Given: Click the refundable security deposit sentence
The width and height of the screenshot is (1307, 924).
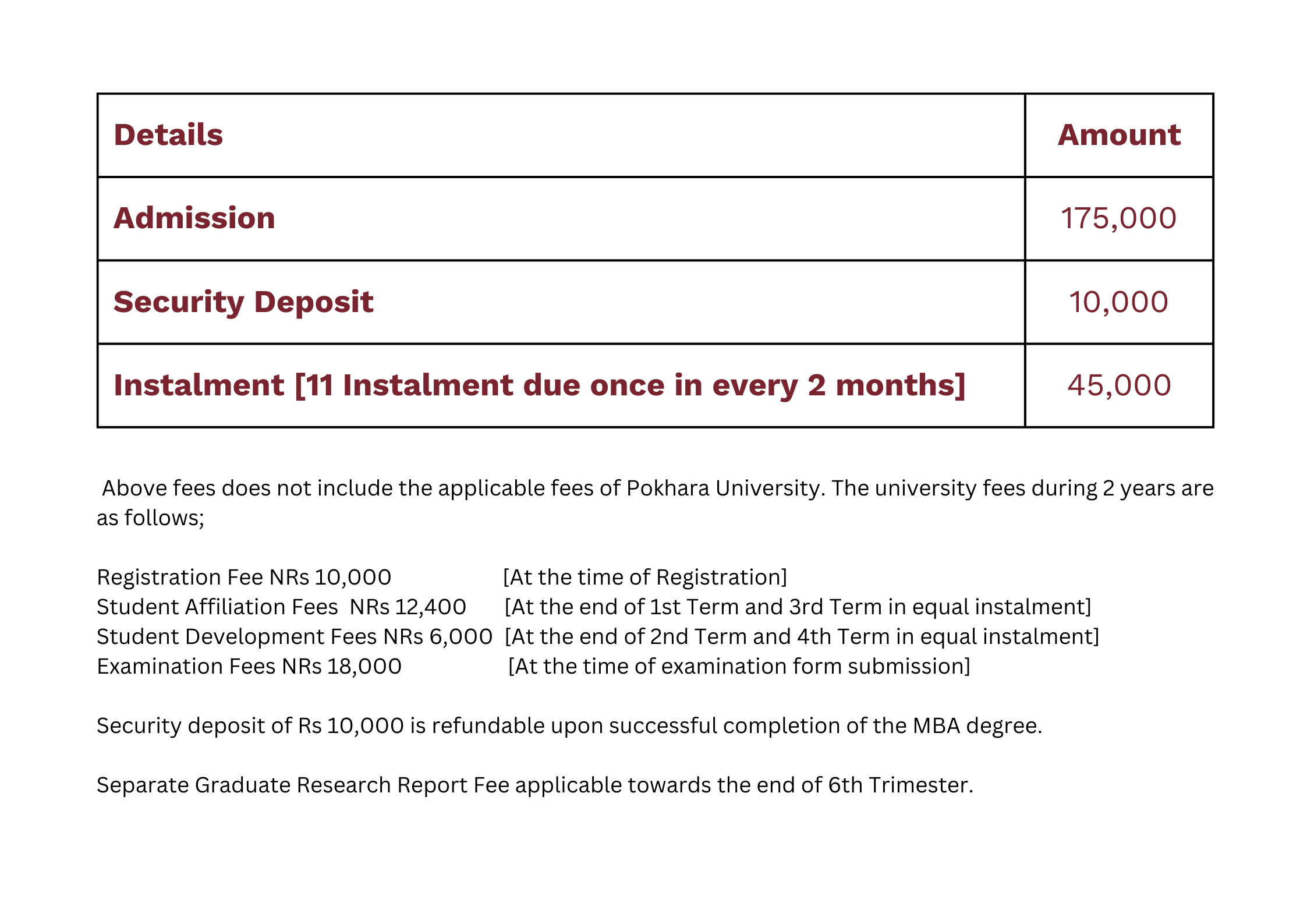Looking at the screenshot, I should [x=569, y=726].
